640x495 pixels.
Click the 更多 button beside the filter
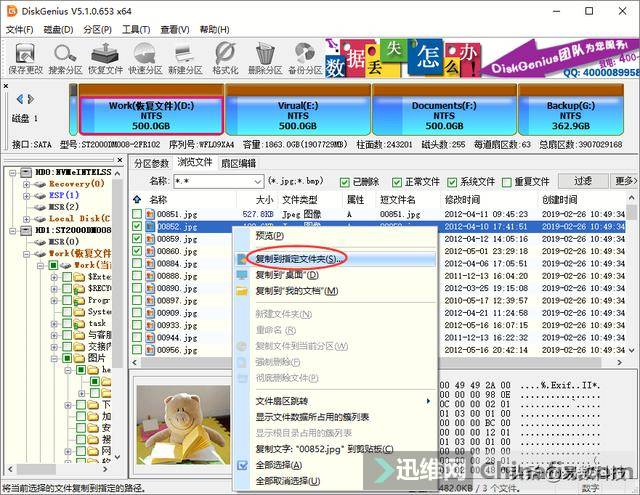point(626,181)
